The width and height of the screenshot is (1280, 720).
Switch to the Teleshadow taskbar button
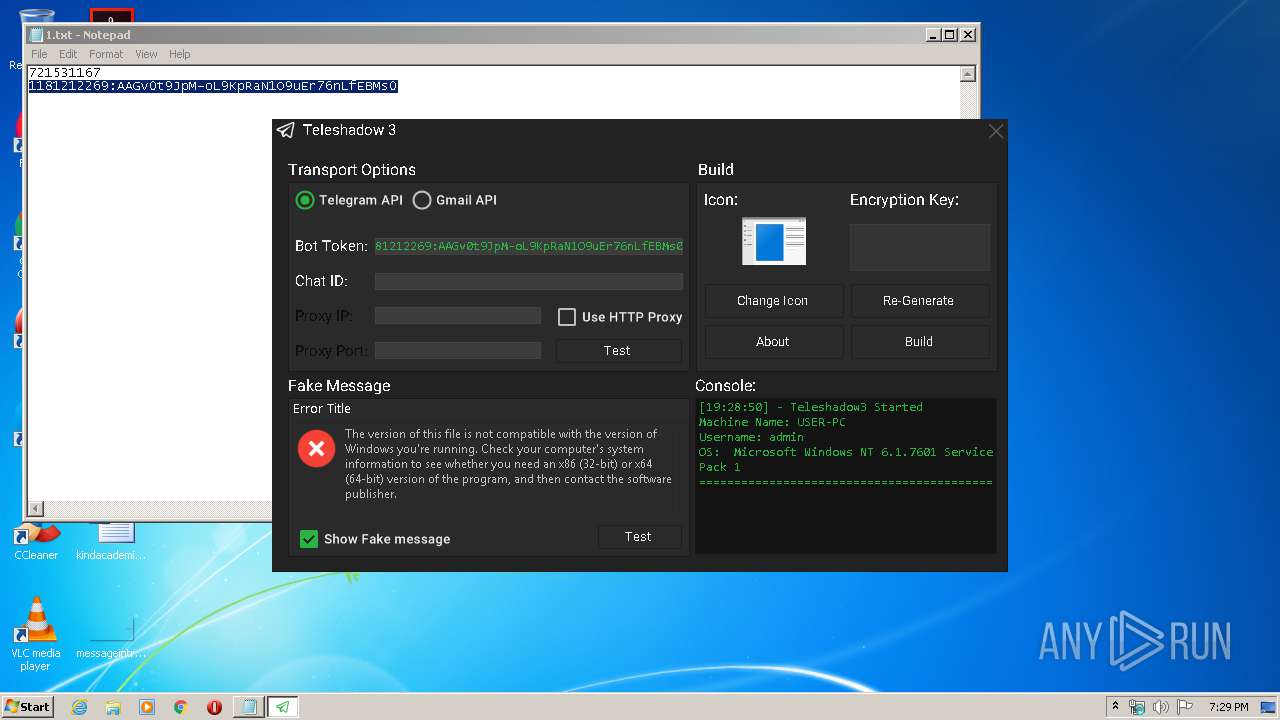click(283, 707)
